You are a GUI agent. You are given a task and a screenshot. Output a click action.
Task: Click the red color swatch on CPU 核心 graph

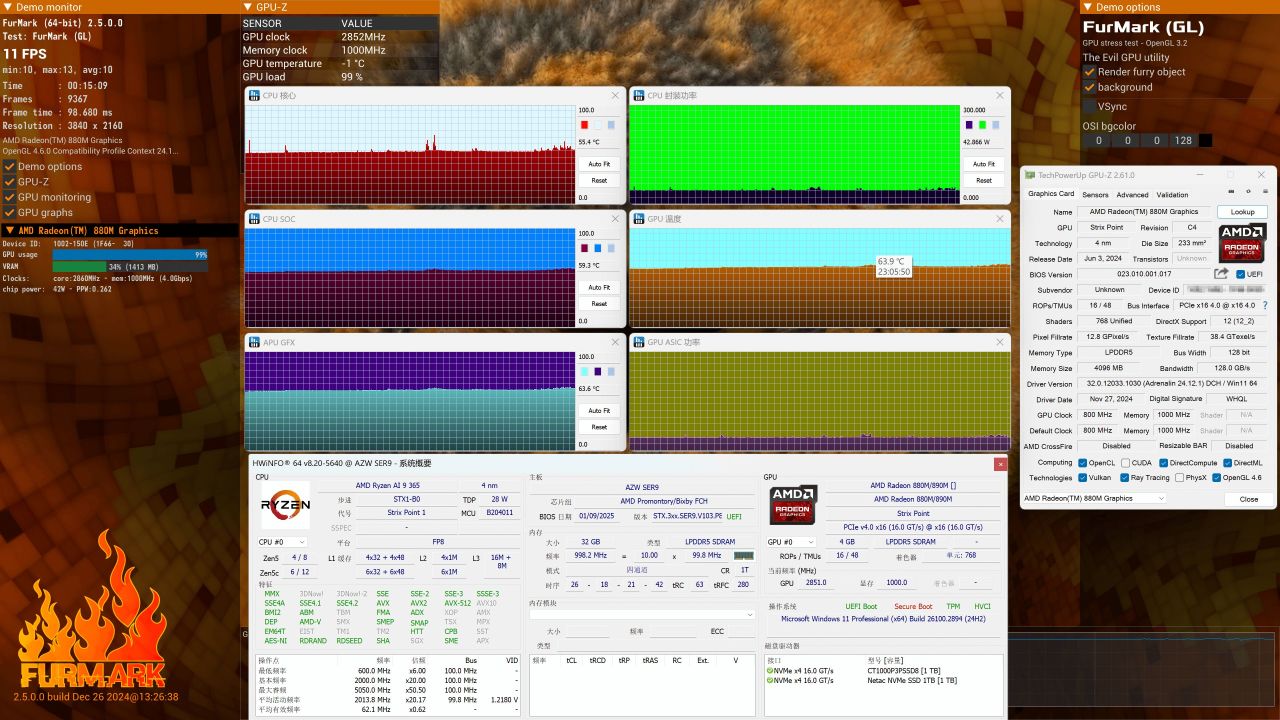pos(584,125)
